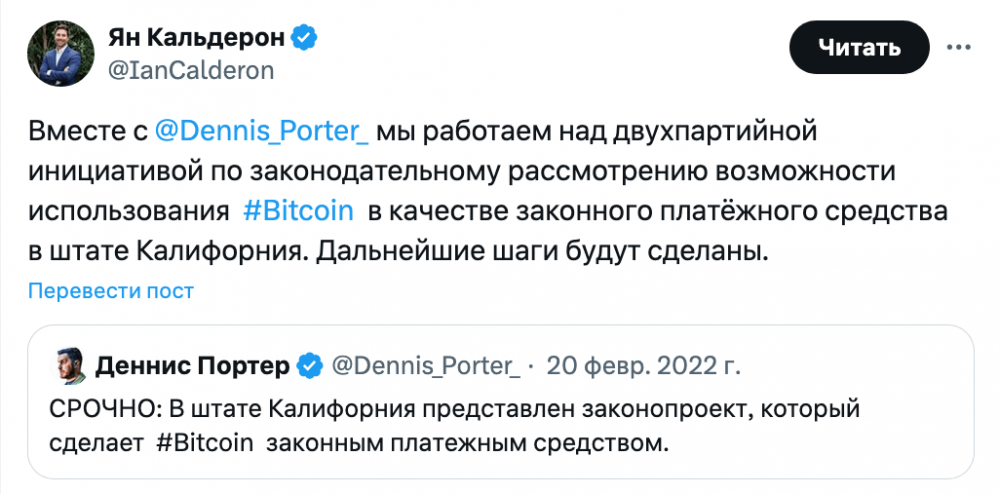Image resolution: width=1000 pixels, height=494 pixels.
Task: Click the Перевести пост link
Action: tap(110, 291)
